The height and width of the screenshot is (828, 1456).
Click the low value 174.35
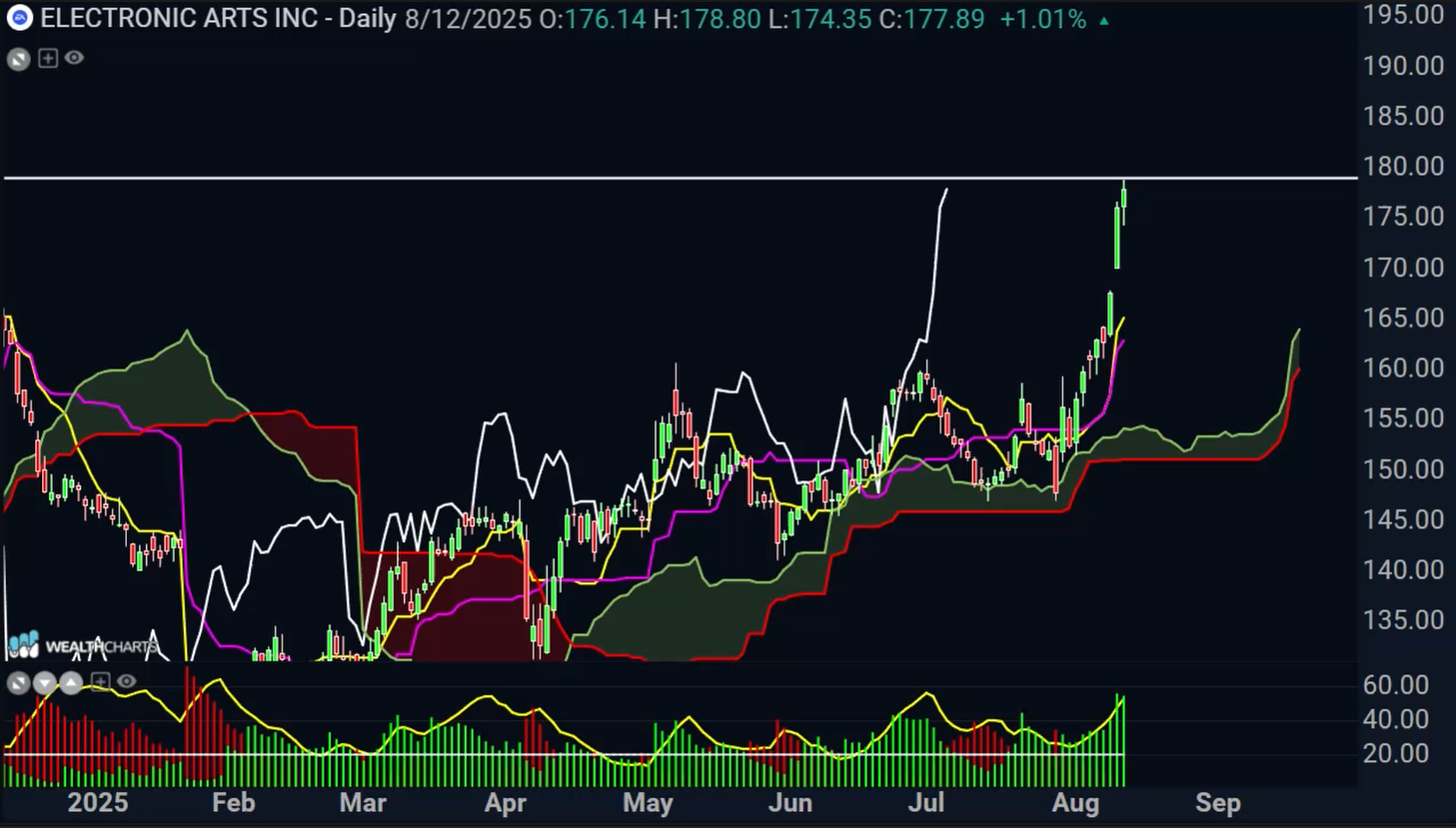[x=830, y=19]
